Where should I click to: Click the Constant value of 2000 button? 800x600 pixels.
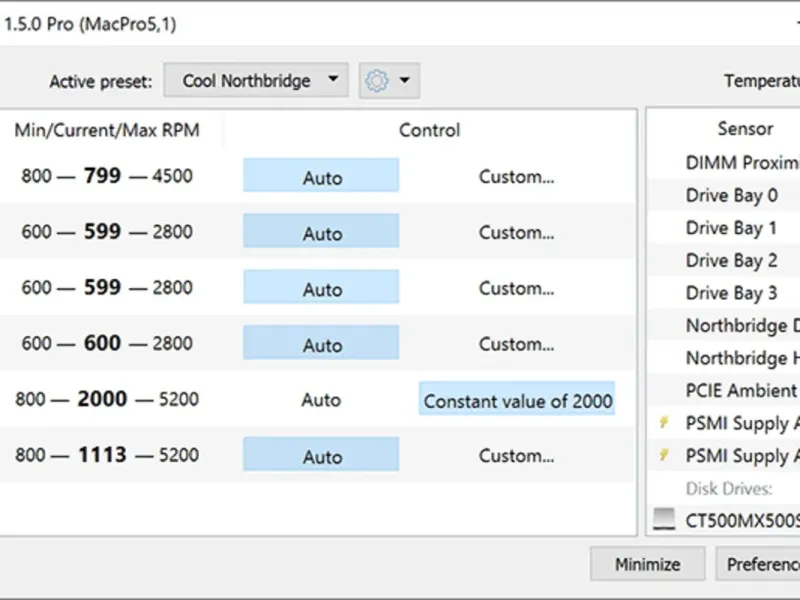[517, 401]
